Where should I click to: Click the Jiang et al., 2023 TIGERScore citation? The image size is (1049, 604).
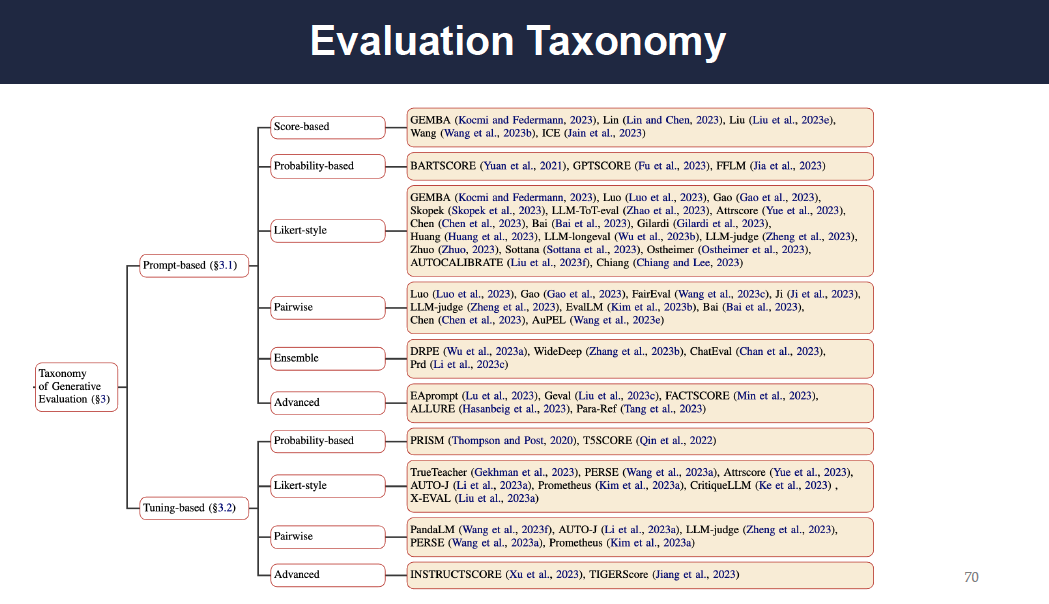click(696, 574)
